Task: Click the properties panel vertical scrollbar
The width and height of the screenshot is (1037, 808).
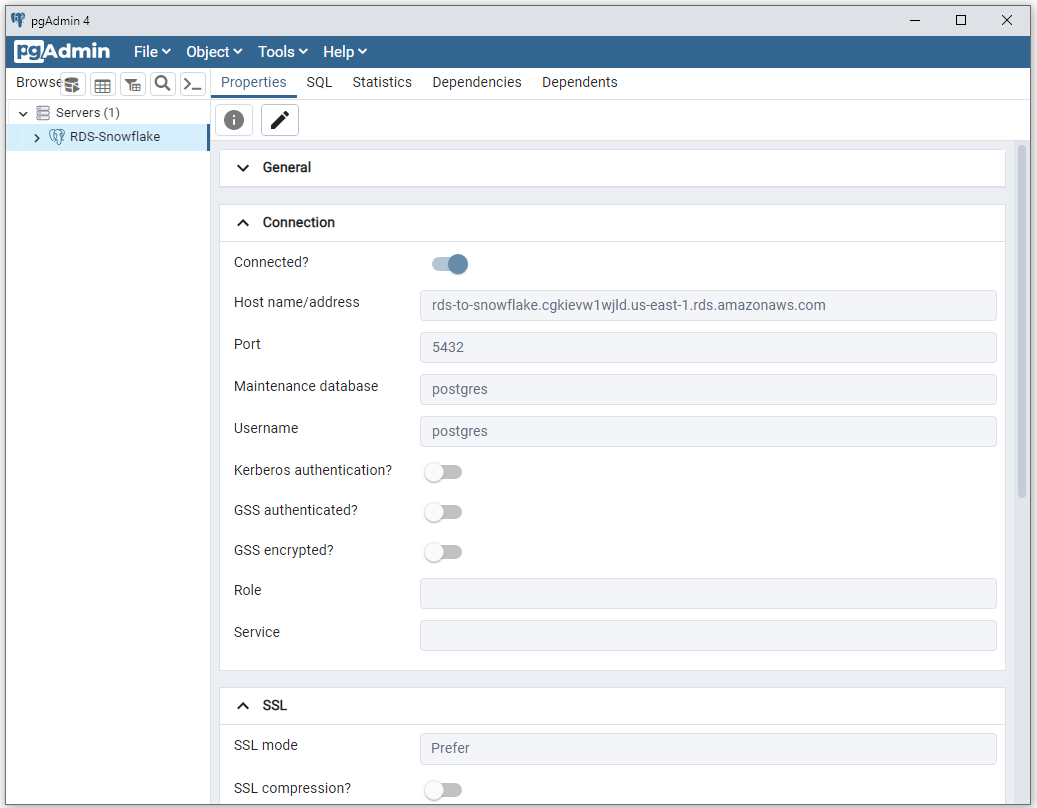Action: [1022, 321]
